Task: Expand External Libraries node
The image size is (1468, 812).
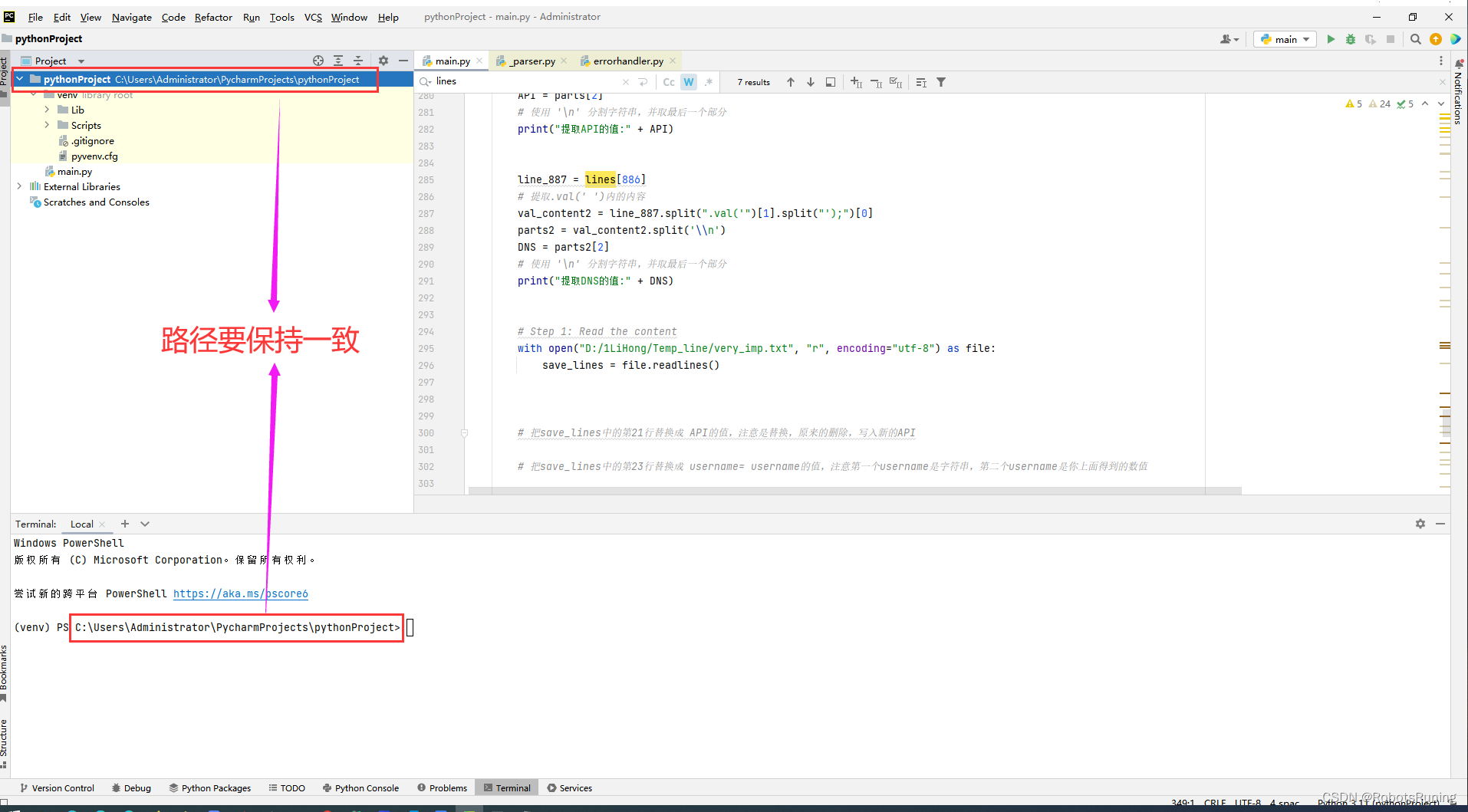Action: (x=20, y=186)
